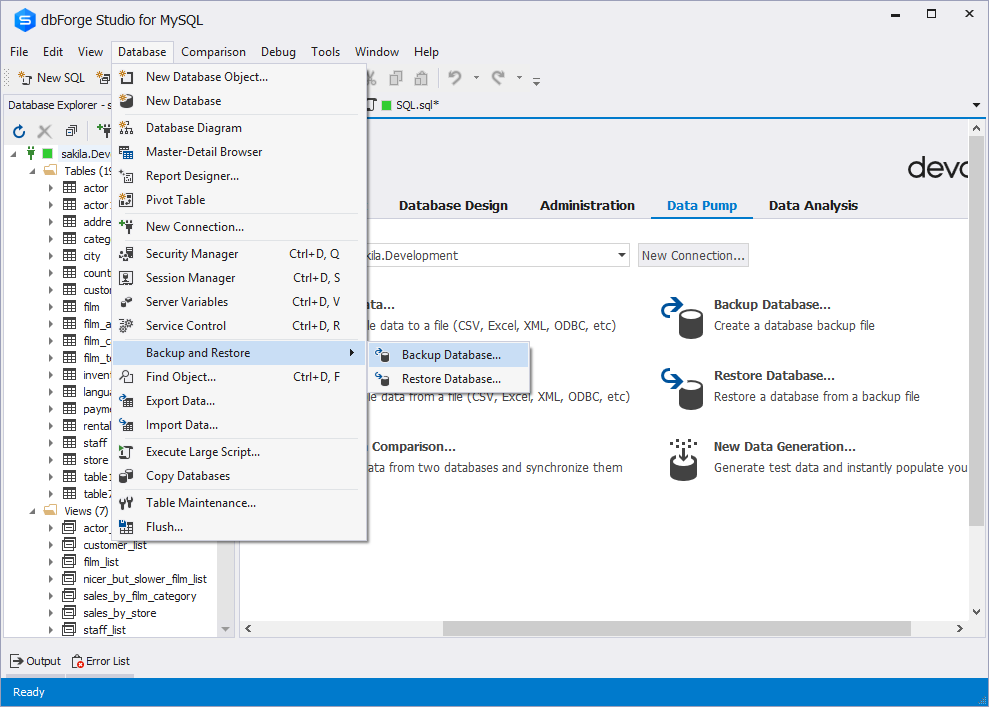Image resolution: width=989 pixels, height=707 pixels.
Task: Expand the staff table node
Action: click(51, 443)
